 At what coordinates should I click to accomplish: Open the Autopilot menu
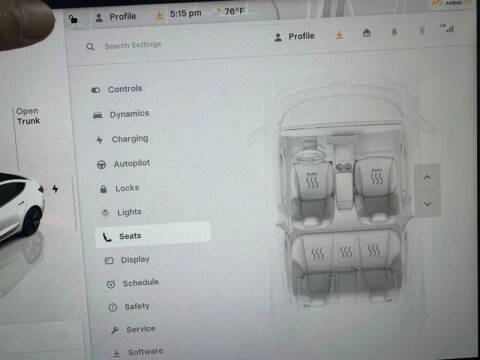[x=124, y=164]
